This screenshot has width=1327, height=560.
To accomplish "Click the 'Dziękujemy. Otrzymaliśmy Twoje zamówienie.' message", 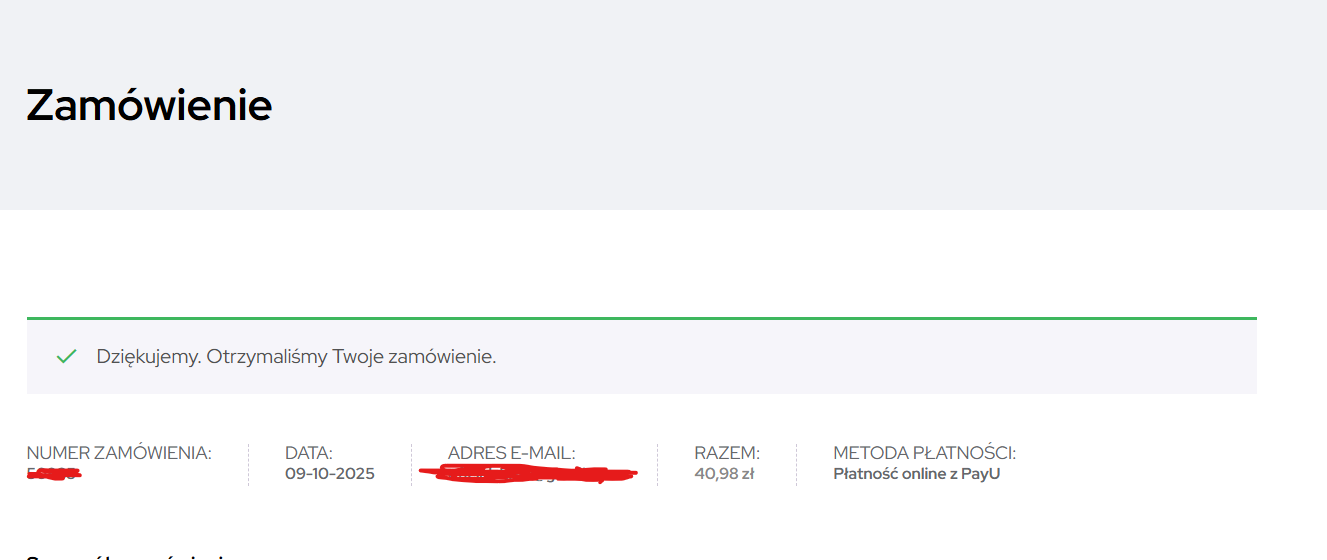I will pyautogui.click(x=296, y=356).
